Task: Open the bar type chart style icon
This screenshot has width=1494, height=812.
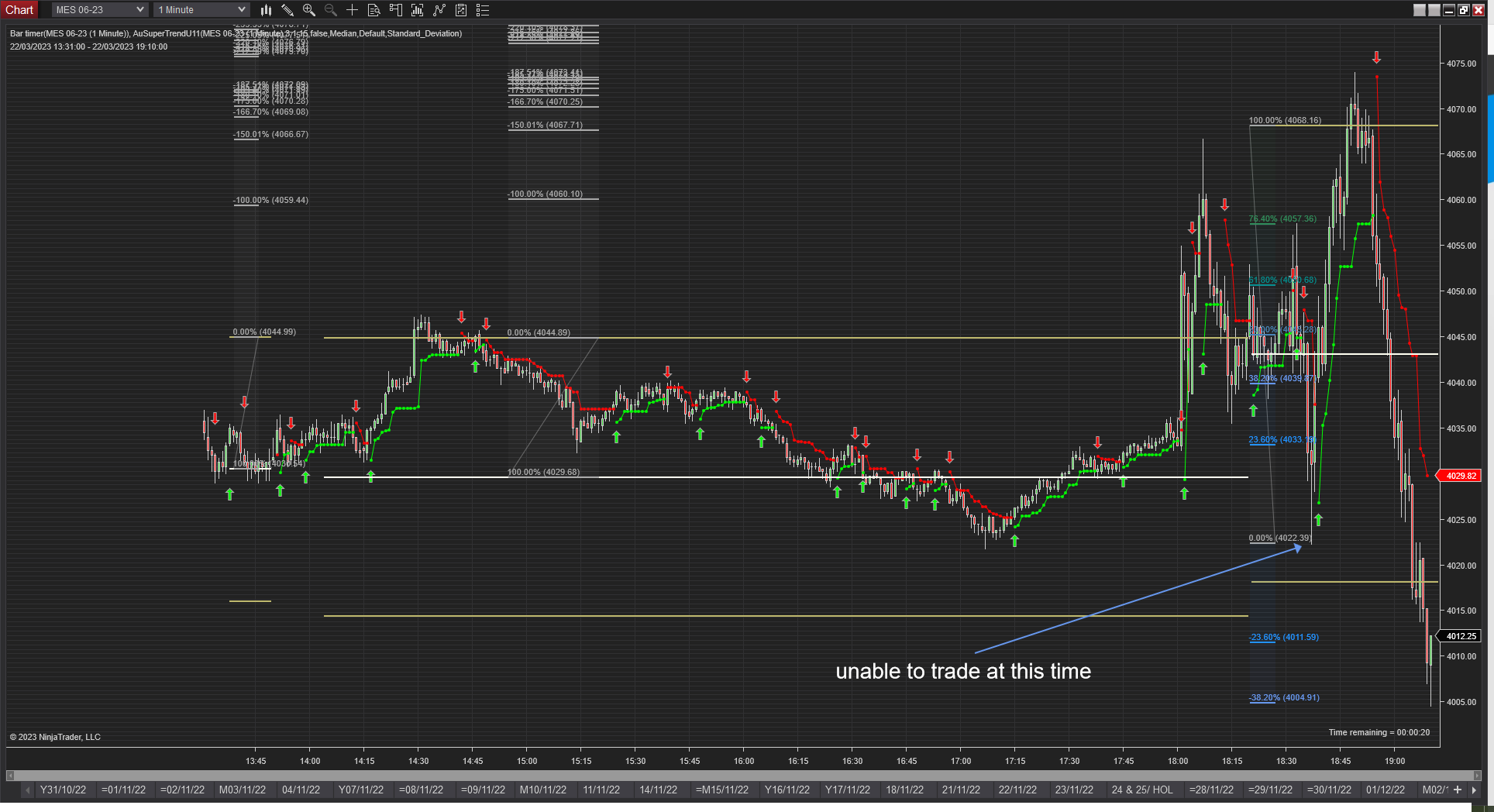Action: point(266,10)
